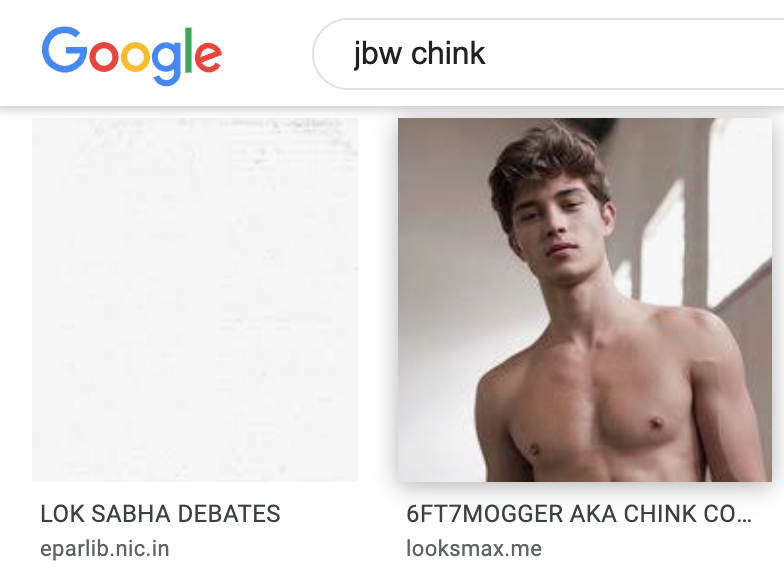The width and height of the screenshot is (784, 576).
Task: Click the word jbw in the search field
Action: [x=378, y=54]
